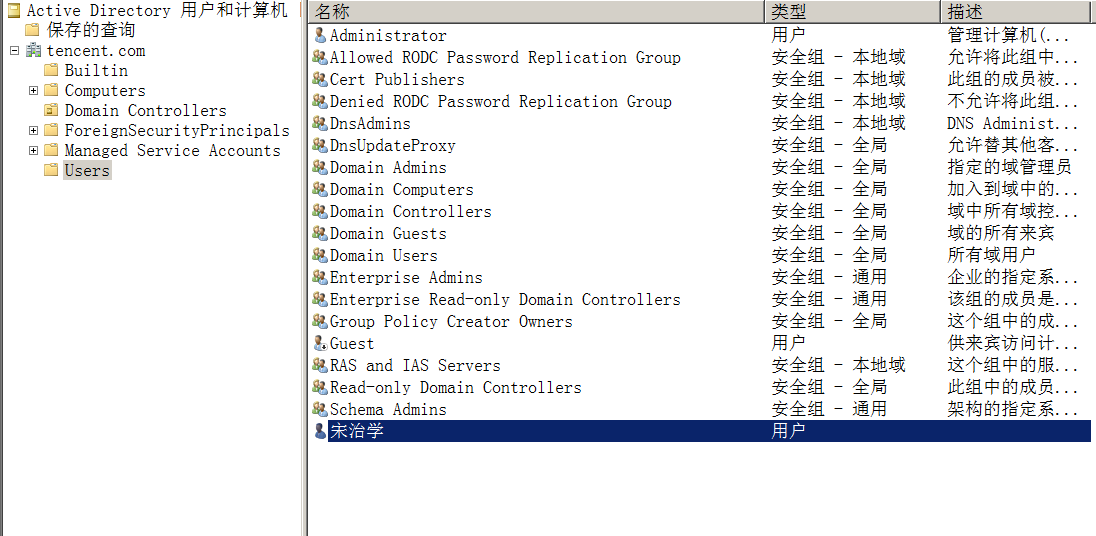Click the Active Directory root node icon

click(x=14, y=10)
